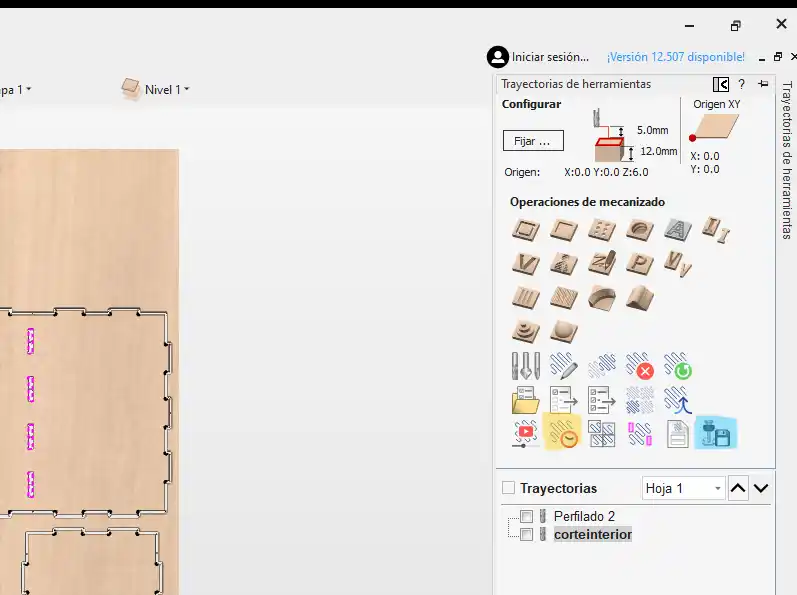
Task: Open the array copy toolpaths four-pattern icon
Action: point(640,400)
